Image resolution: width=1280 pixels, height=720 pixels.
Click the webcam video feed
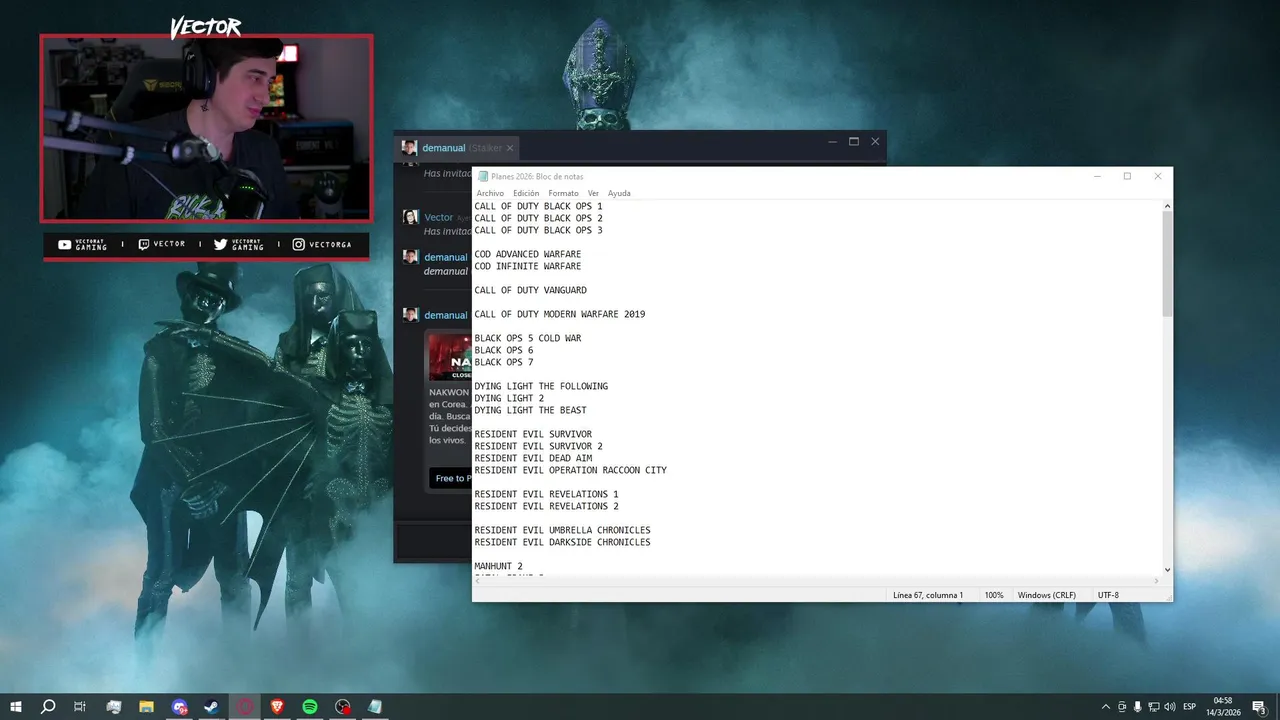click(x=206, y=128)
